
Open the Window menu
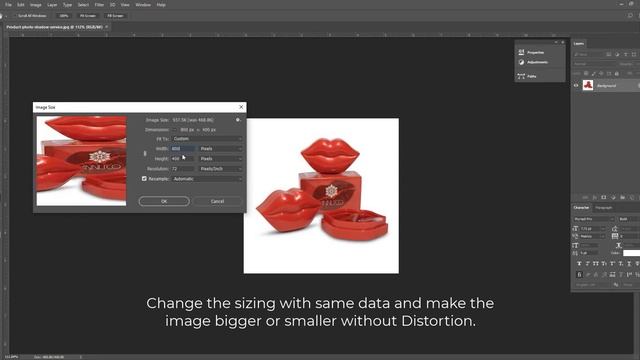click(x=143, y=5)
